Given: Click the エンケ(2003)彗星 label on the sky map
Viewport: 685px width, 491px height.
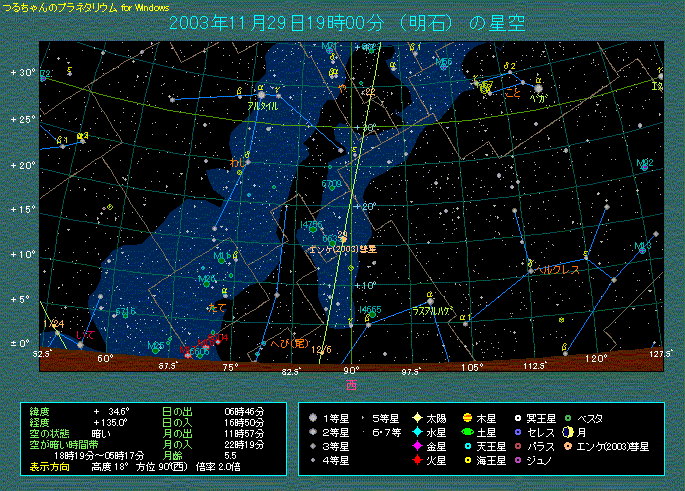Looking at the screenshot, I should 343,247.
